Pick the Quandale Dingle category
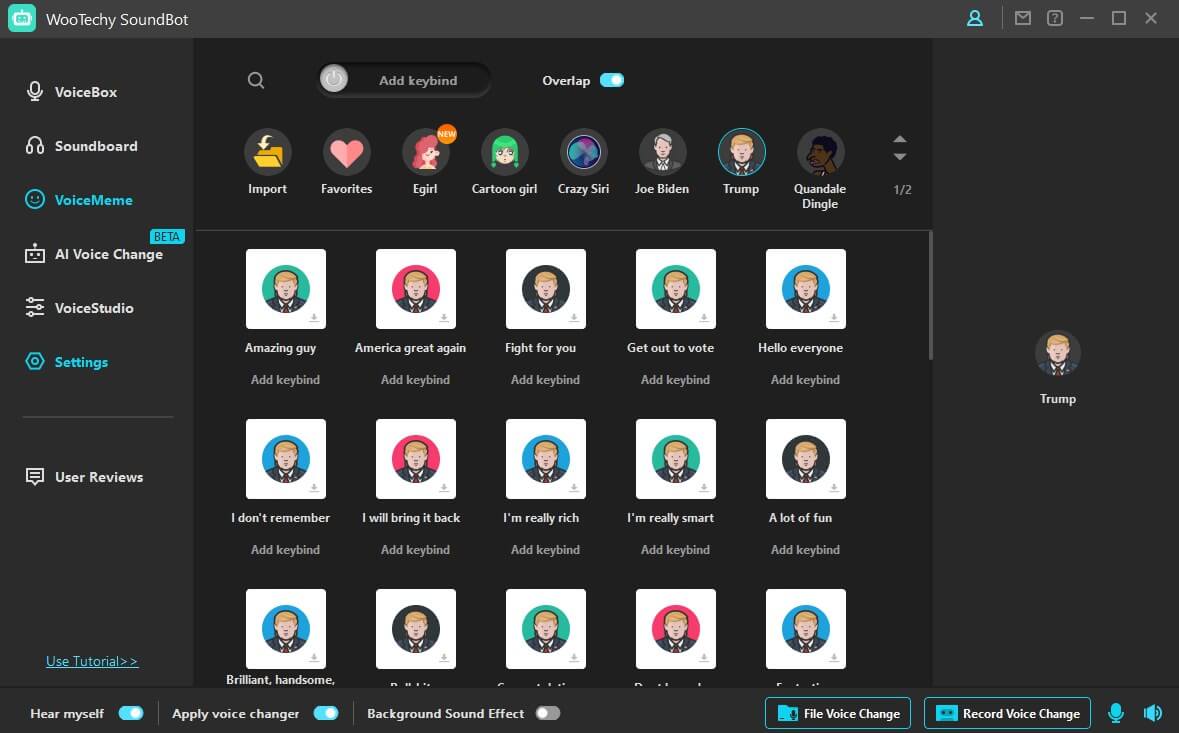The image size is (1179, 733). click(820, 153)
